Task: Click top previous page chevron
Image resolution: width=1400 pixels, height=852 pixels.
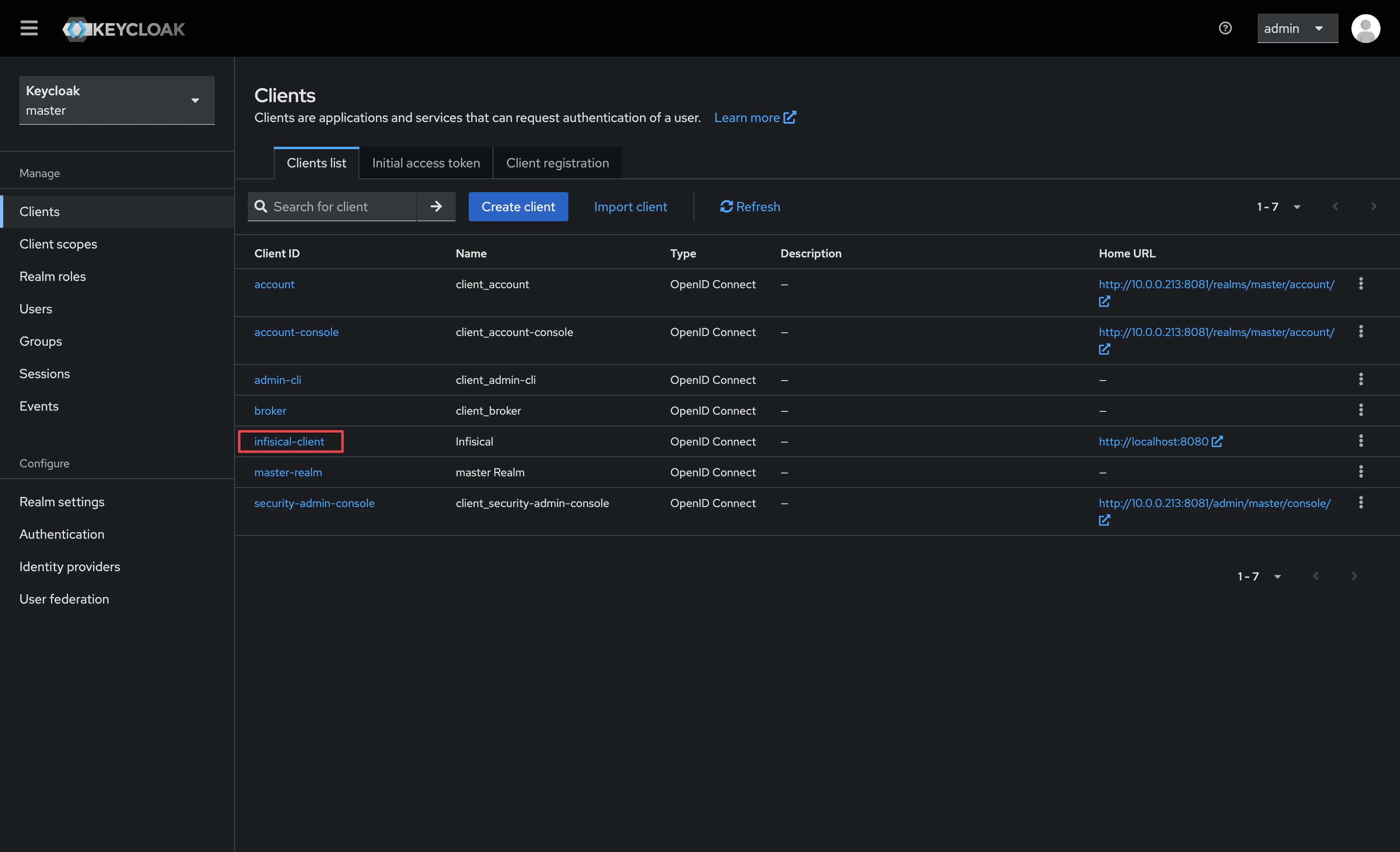Action: [x=1335, y=207]
